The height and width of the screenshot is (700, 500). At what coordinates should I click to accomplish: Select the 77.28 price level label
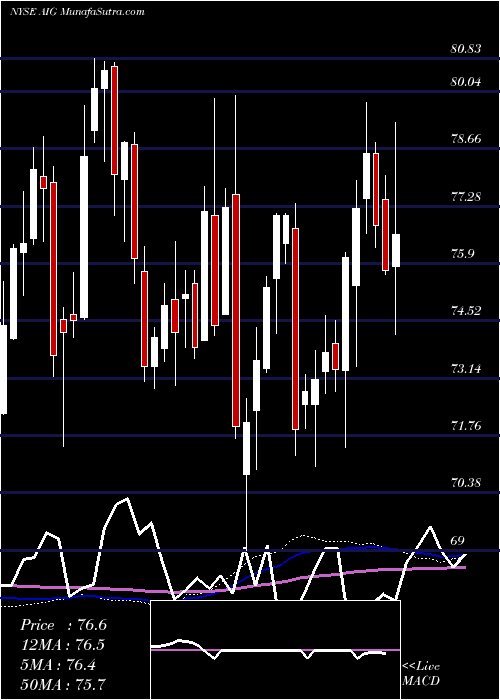(466, 196)
